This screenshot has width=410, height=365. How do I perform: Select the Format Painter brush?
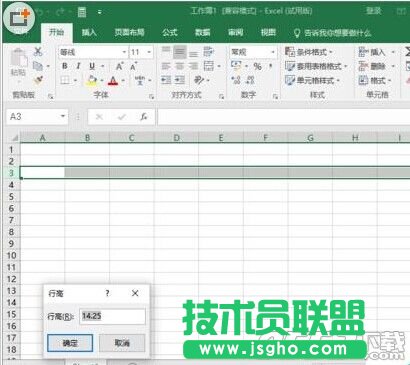38,80
